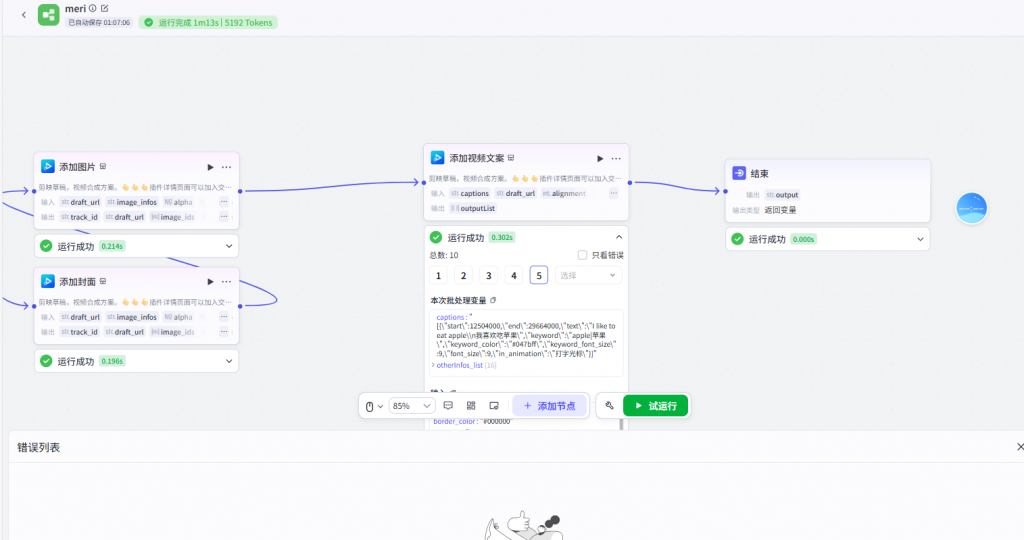Click the auto-layout grid icon in toolbar

point(471,406)
